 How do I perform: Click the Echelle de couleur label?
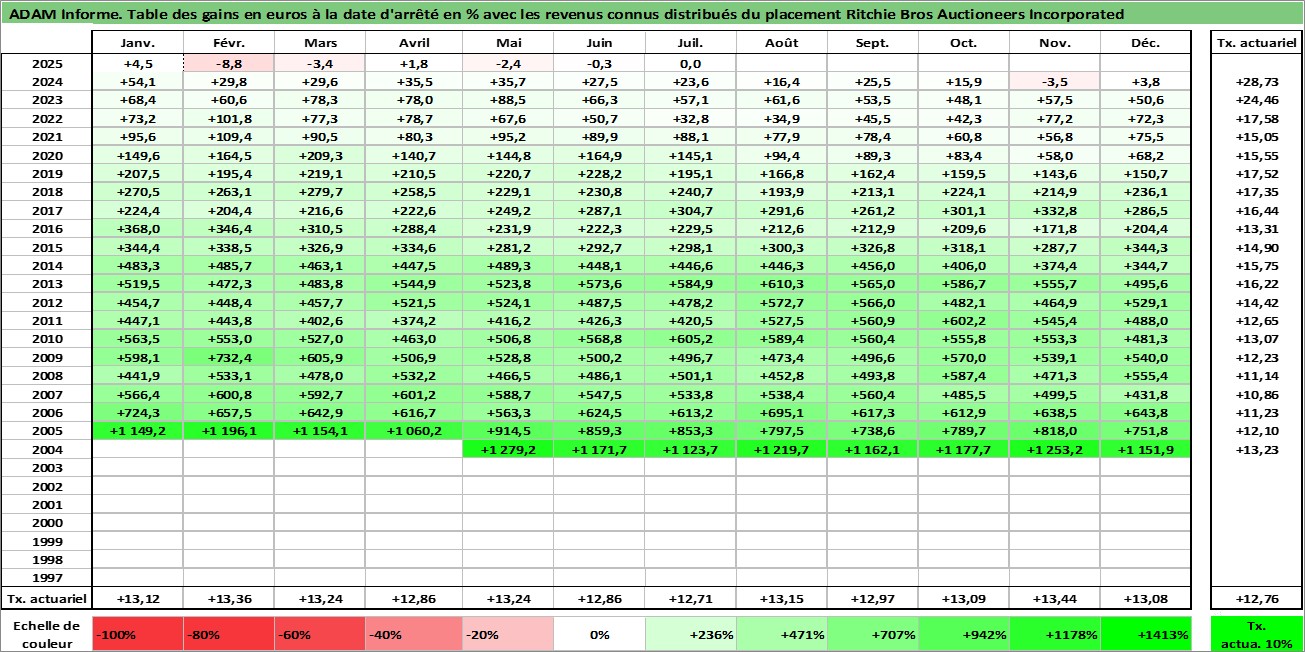(x=46, y=634)
